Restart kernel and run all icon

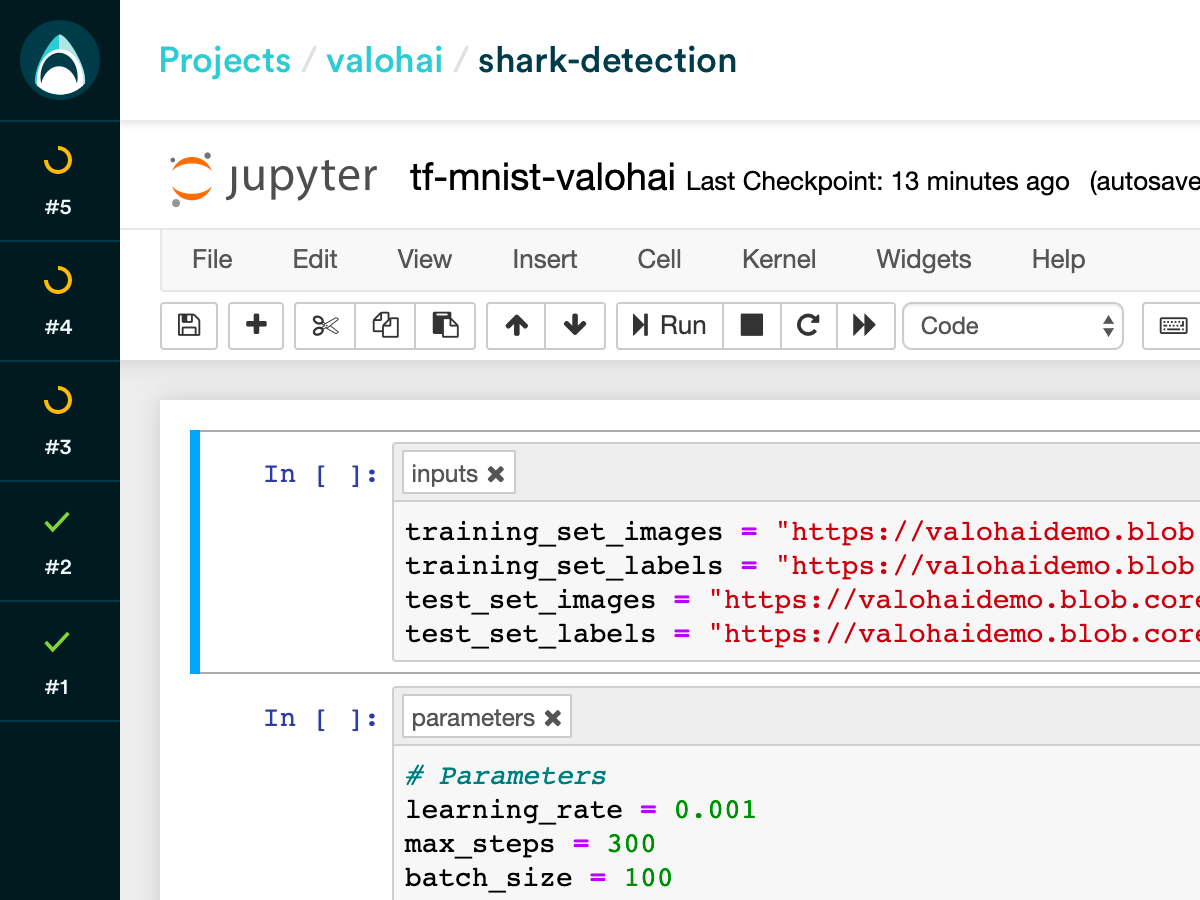pyautogui.click(x=865, y=325)
